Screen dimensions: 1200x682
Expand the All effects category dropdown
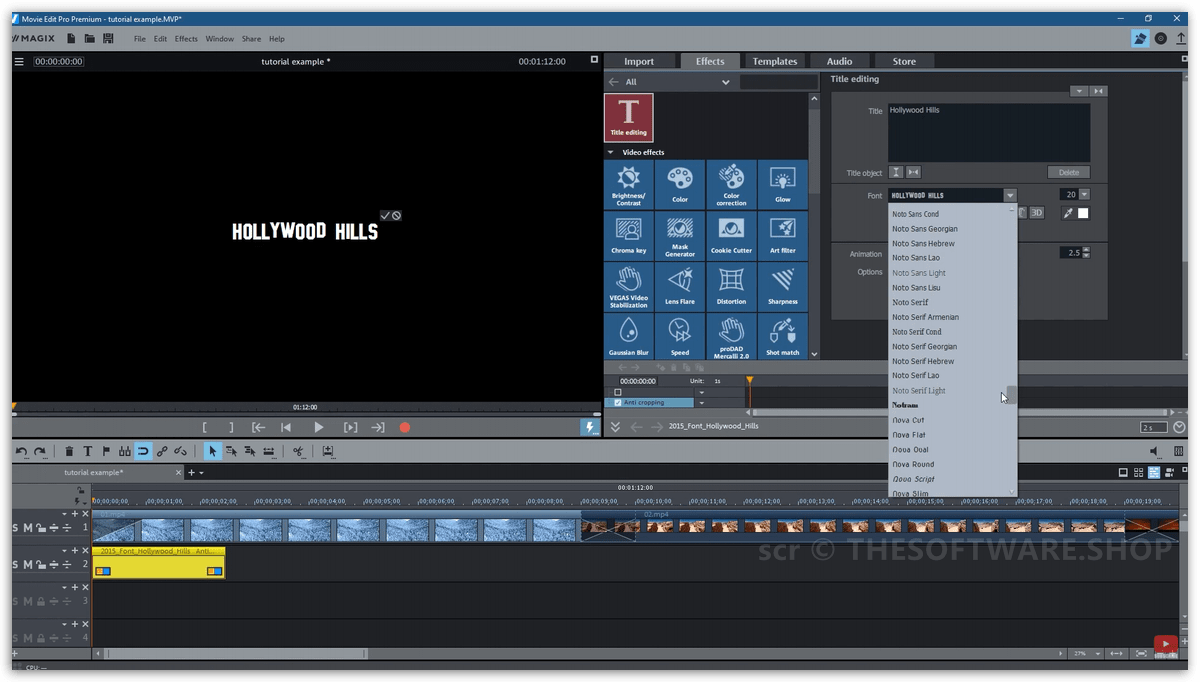coord(726,82)
